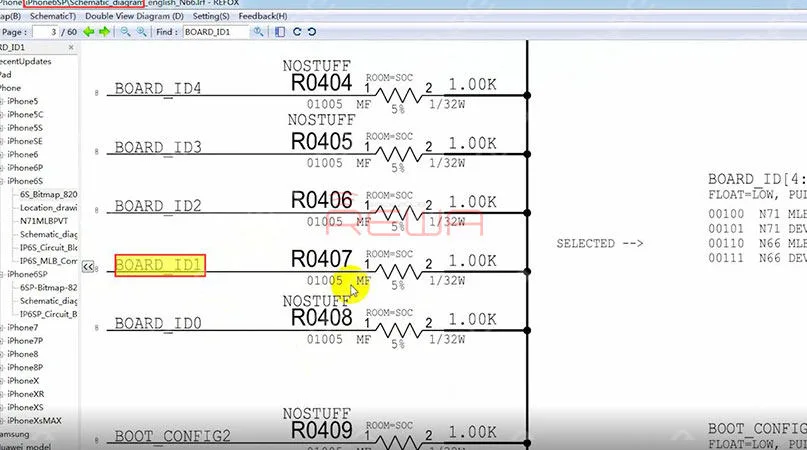The width and height of the screenshot is (807, 450).
Task: Open the IP6SP_Circuit_B file
Action: (48, 314)
